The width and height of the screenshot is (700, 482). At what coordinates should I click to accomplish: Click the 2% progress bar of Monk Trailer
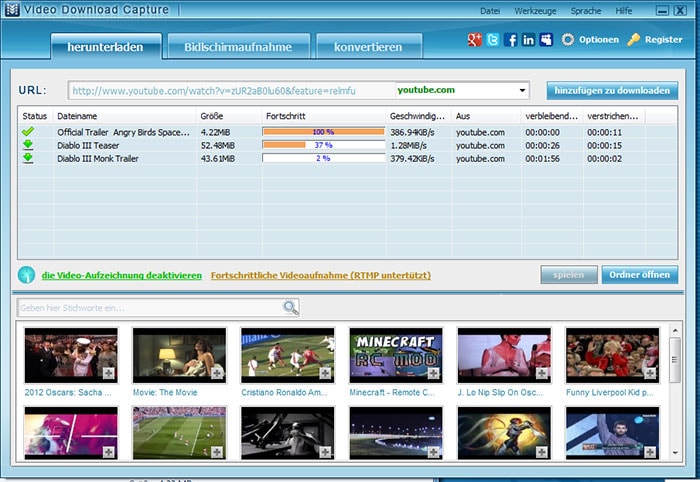(x=323, y=158)
